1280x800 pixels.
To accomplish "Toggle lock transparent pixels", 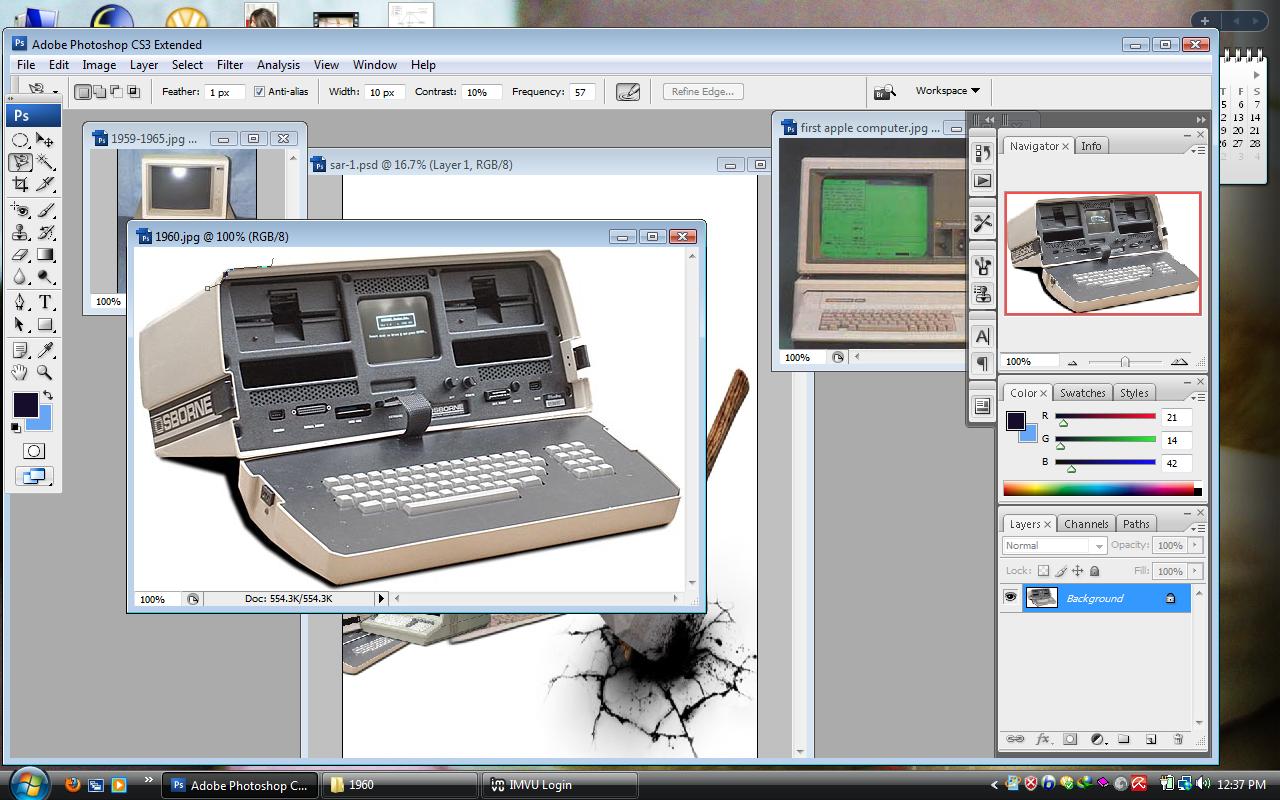I will click(1043, 571).
